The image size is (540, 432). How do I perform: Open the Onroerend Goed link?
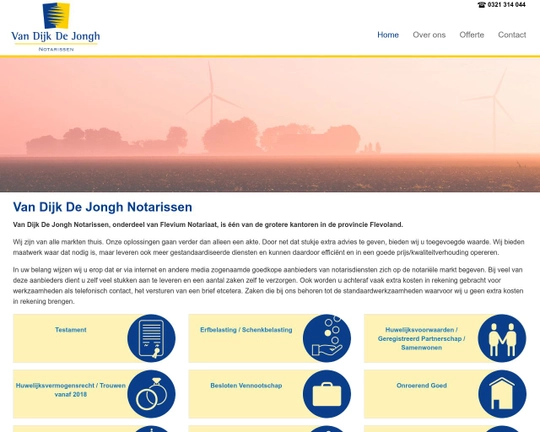pyautogui.click(x=422, y=385)
